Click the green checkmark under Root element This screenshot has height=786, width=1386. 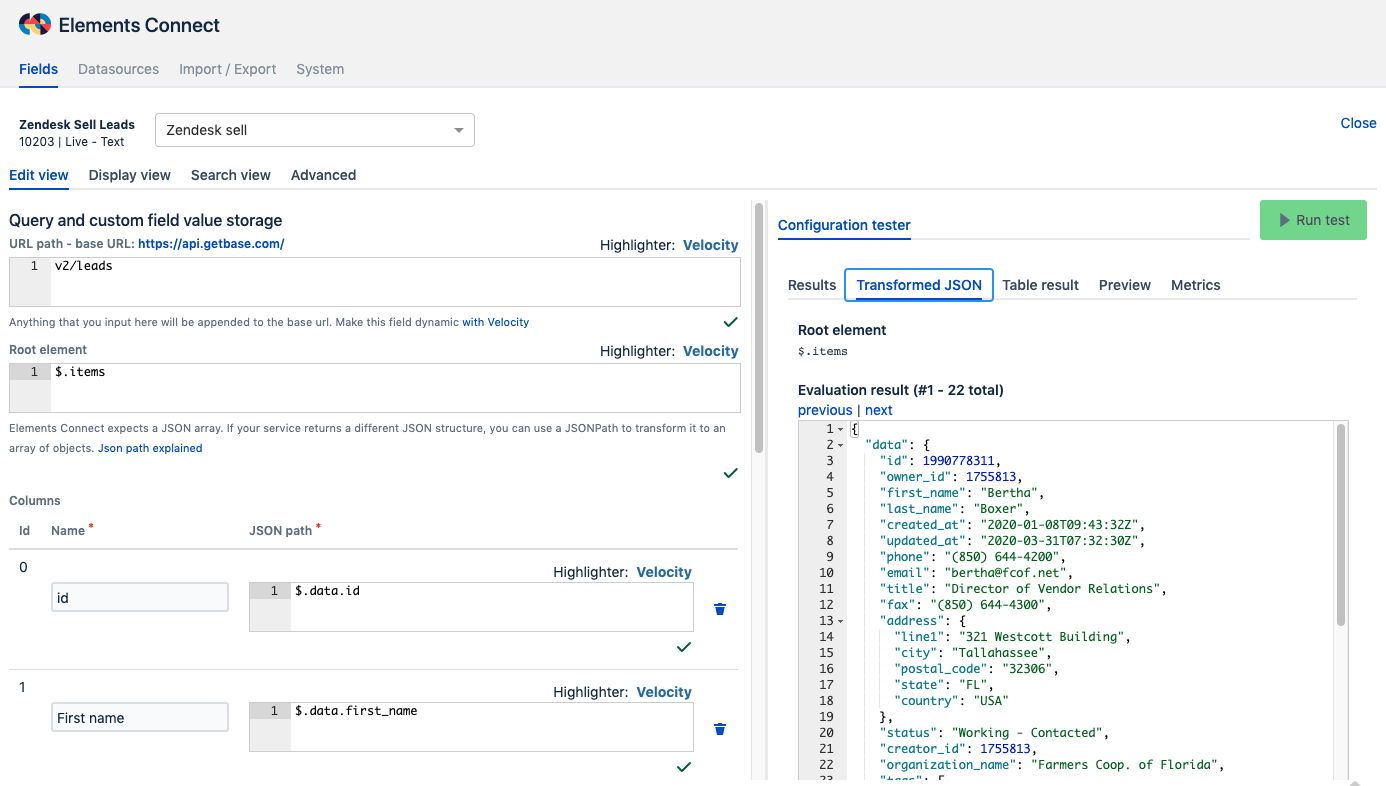click(x=730, y=473)
